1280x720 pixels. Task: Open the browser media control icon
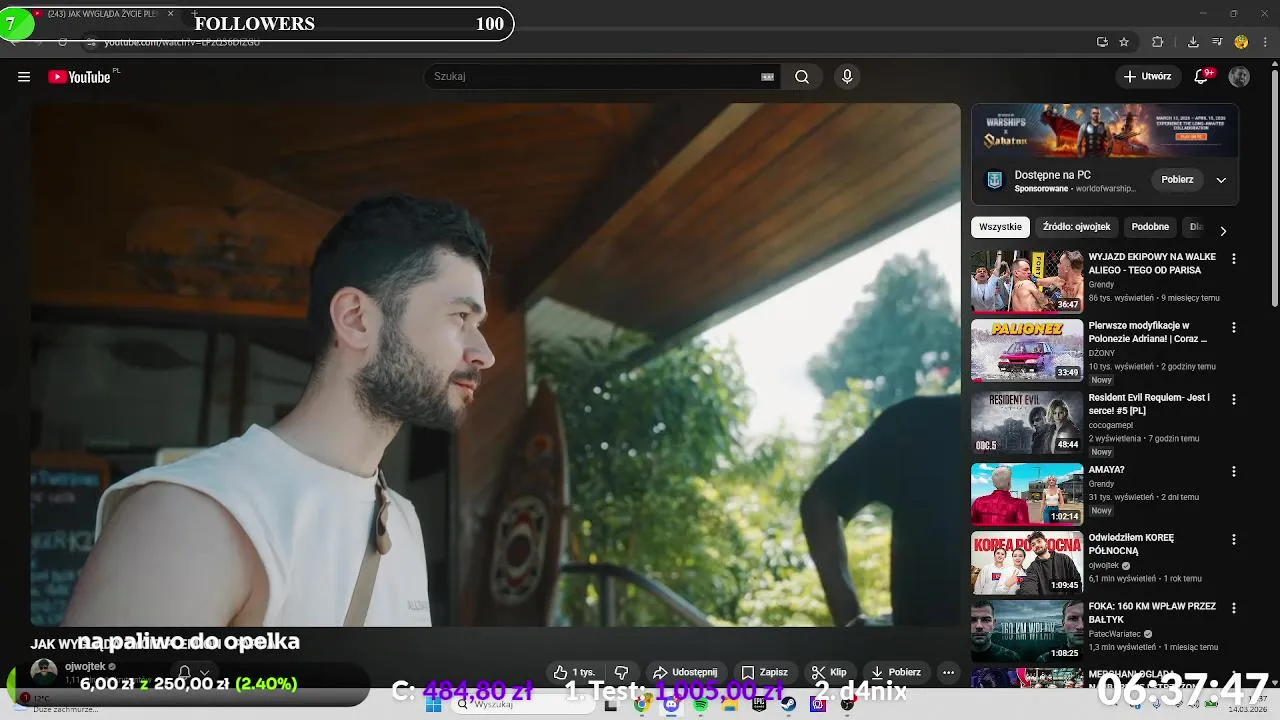pyautogui.click(x=1217, y=42)
